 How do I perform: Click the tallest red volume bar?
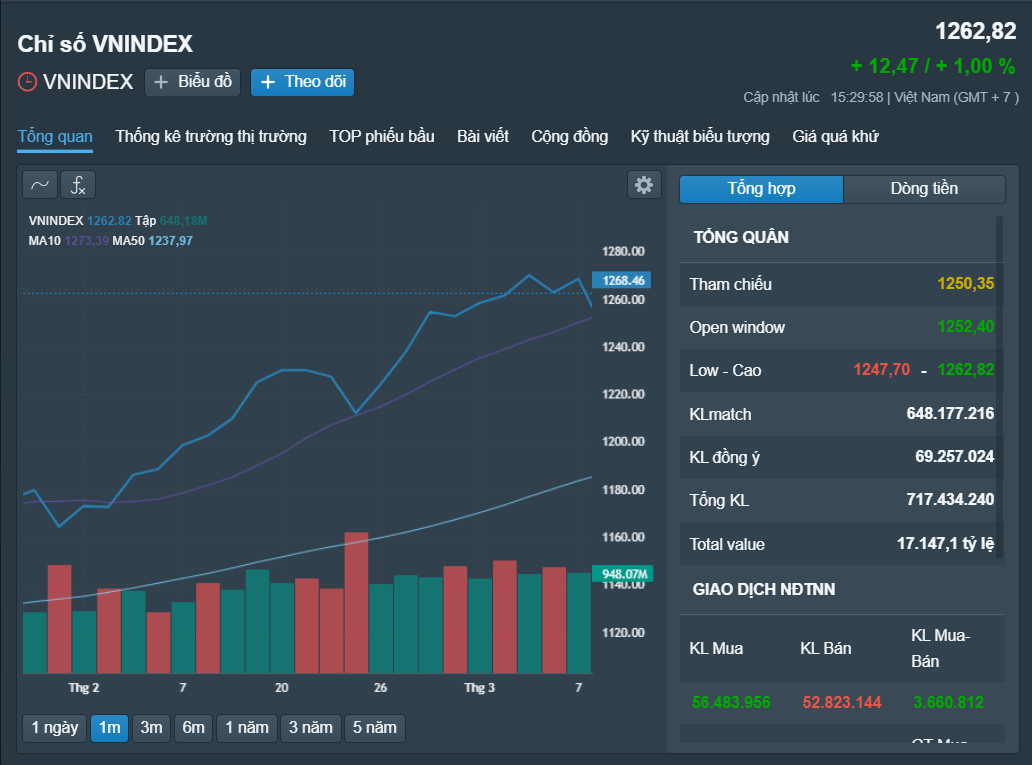(356, 602)
